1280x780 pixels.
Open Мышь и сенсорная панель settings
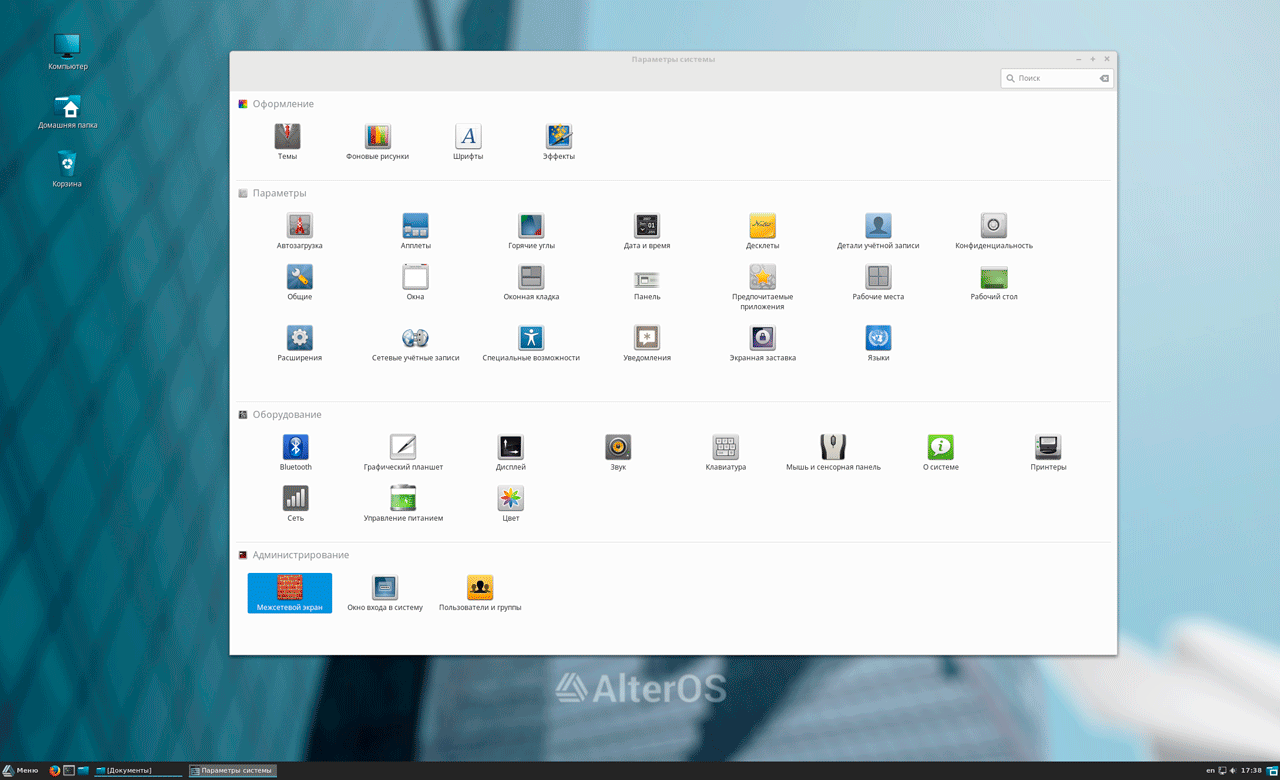(833, 453)
